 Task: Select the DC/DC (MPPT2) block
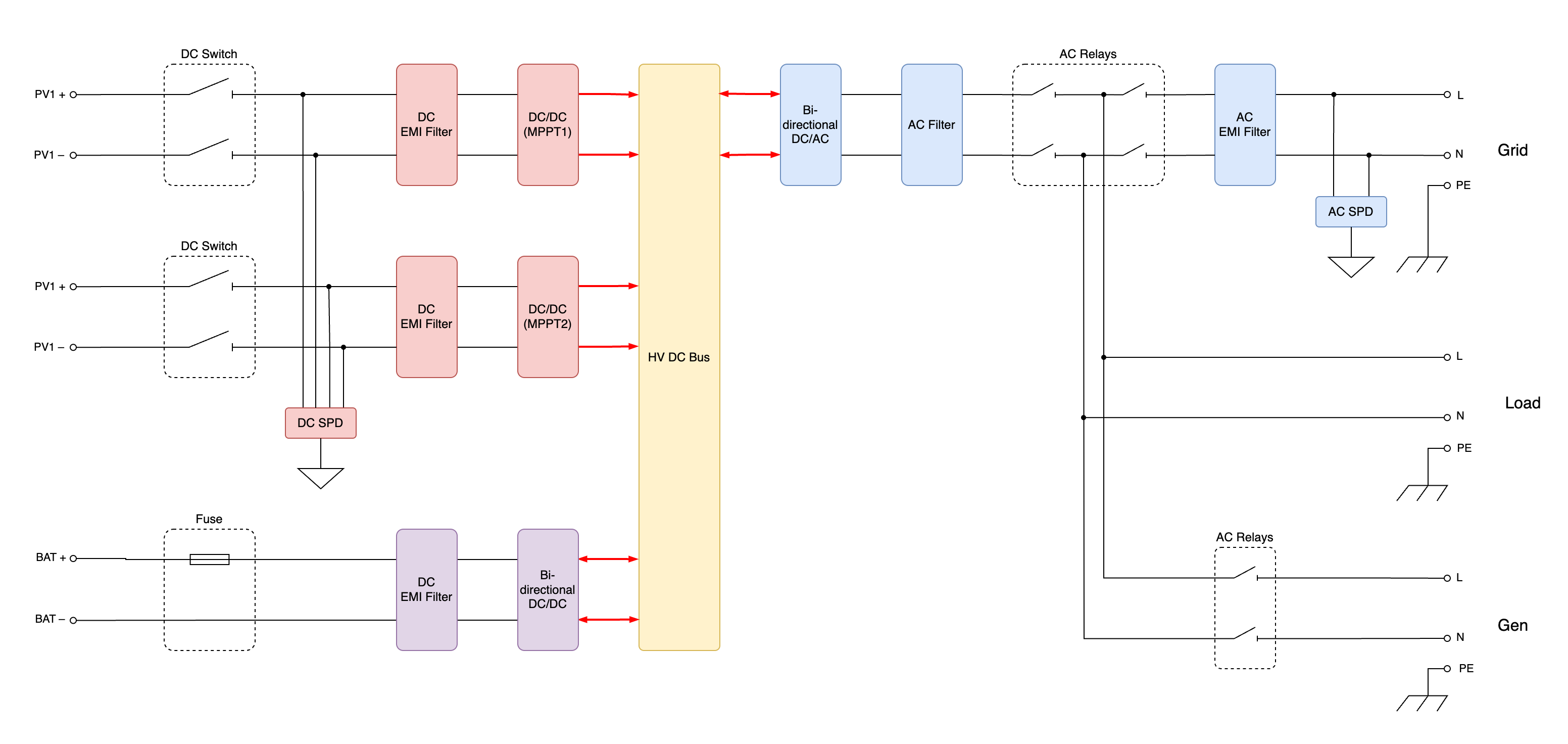(x=548, y=316)
